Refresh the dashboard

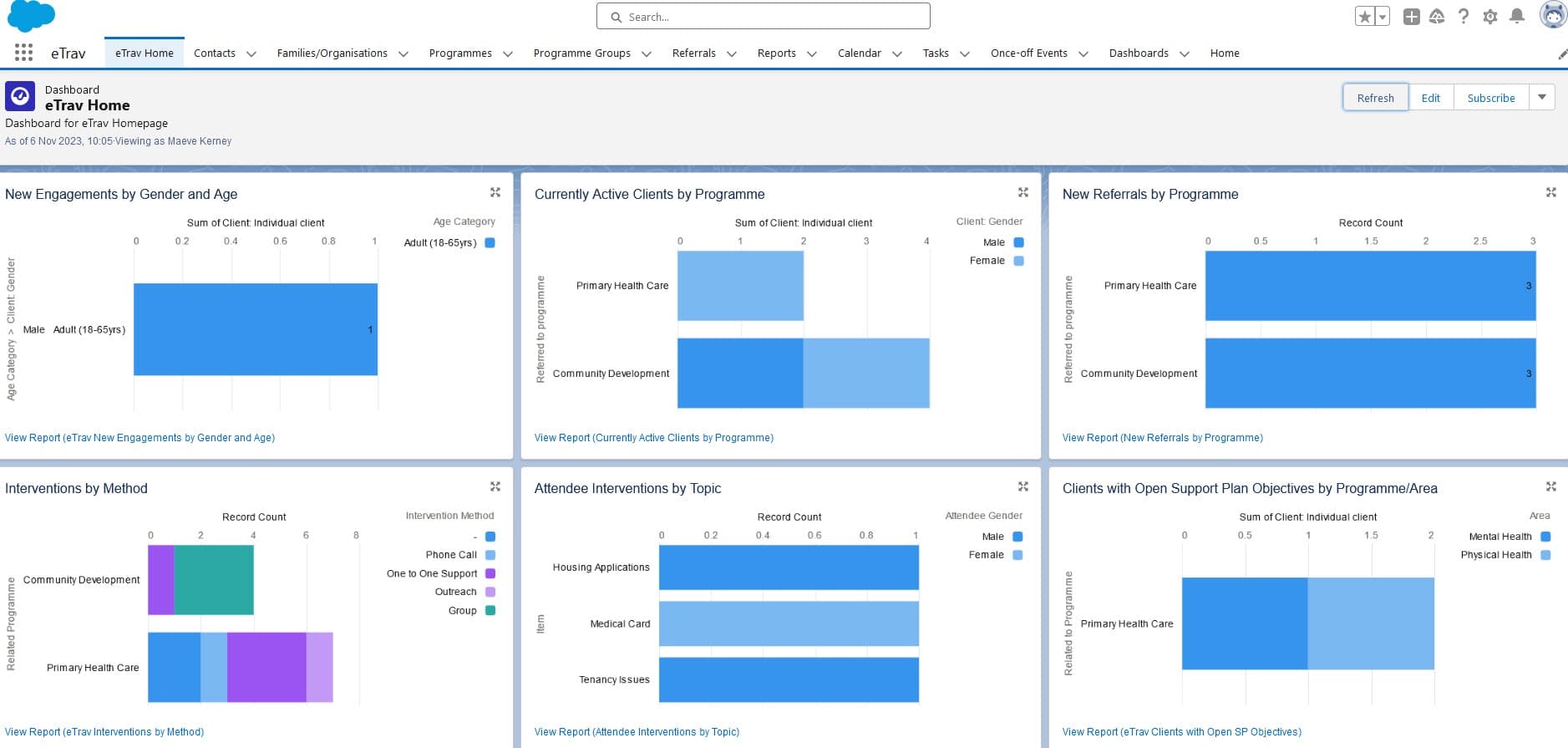(1375, 97)
